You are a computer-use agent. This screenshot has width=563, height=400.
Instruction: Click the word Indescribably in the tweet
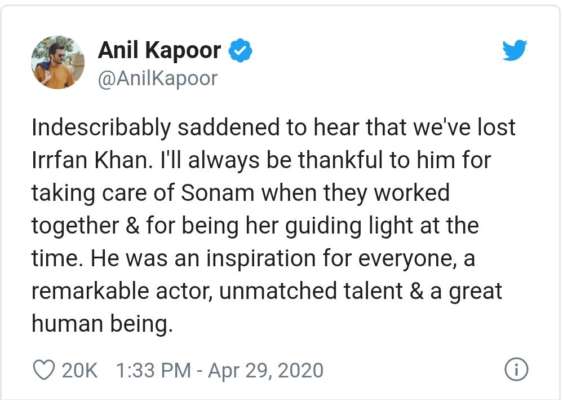(101, 128)
